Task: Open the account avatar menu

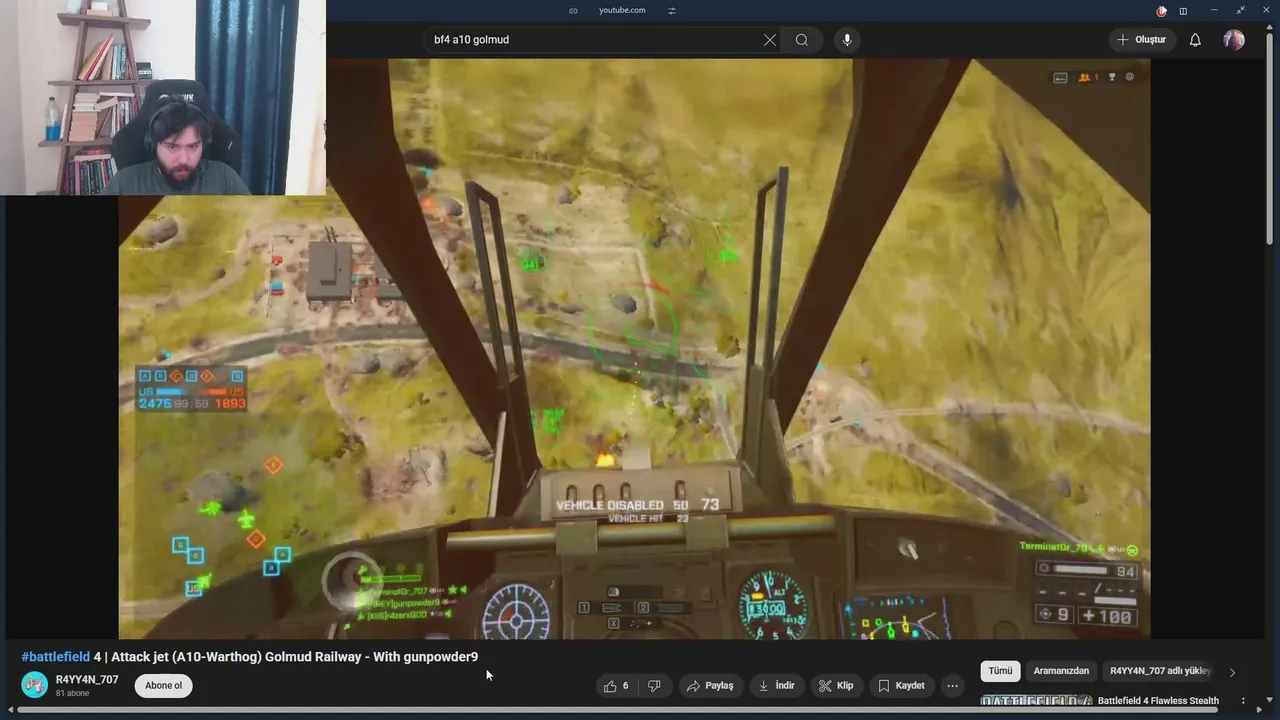Action: [x=1234, y=40]
